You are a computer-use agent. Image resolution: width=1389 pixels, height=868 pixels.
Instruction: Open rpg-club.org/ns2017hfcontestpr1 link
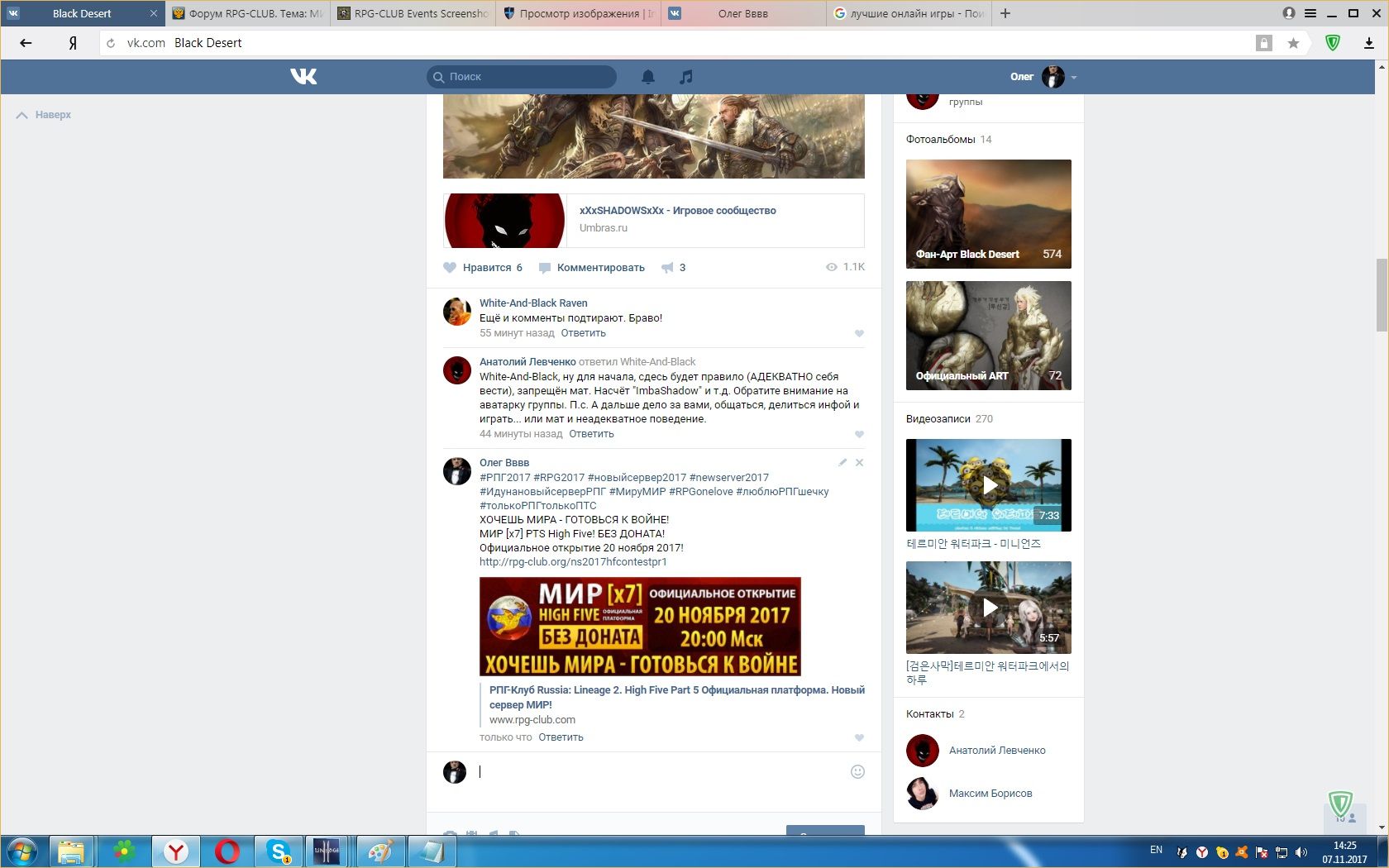tap(573, 562)
